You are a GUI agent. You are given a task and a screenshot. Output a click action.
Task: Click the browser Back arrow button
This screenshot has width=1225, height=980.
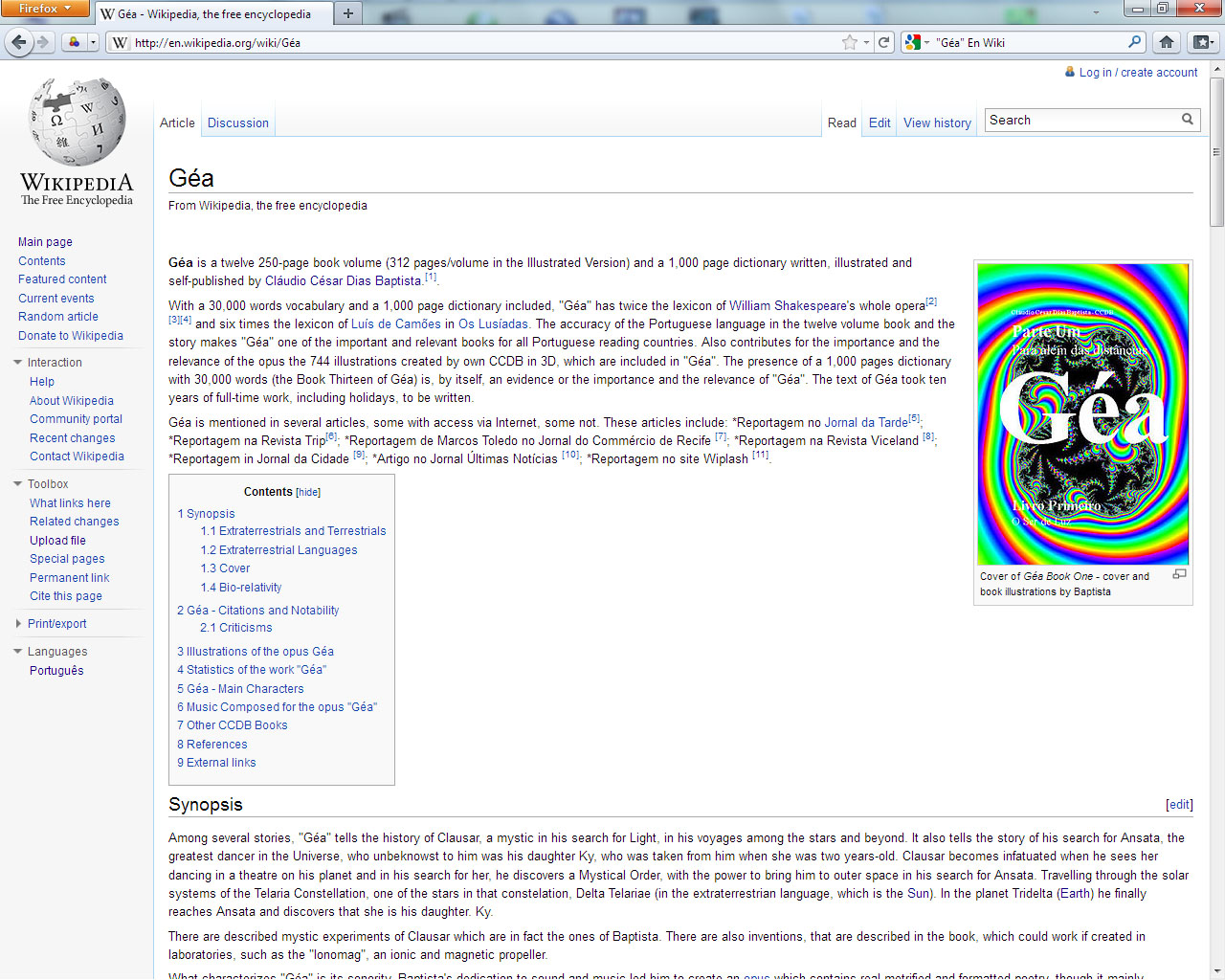click(x=18, y=42)
